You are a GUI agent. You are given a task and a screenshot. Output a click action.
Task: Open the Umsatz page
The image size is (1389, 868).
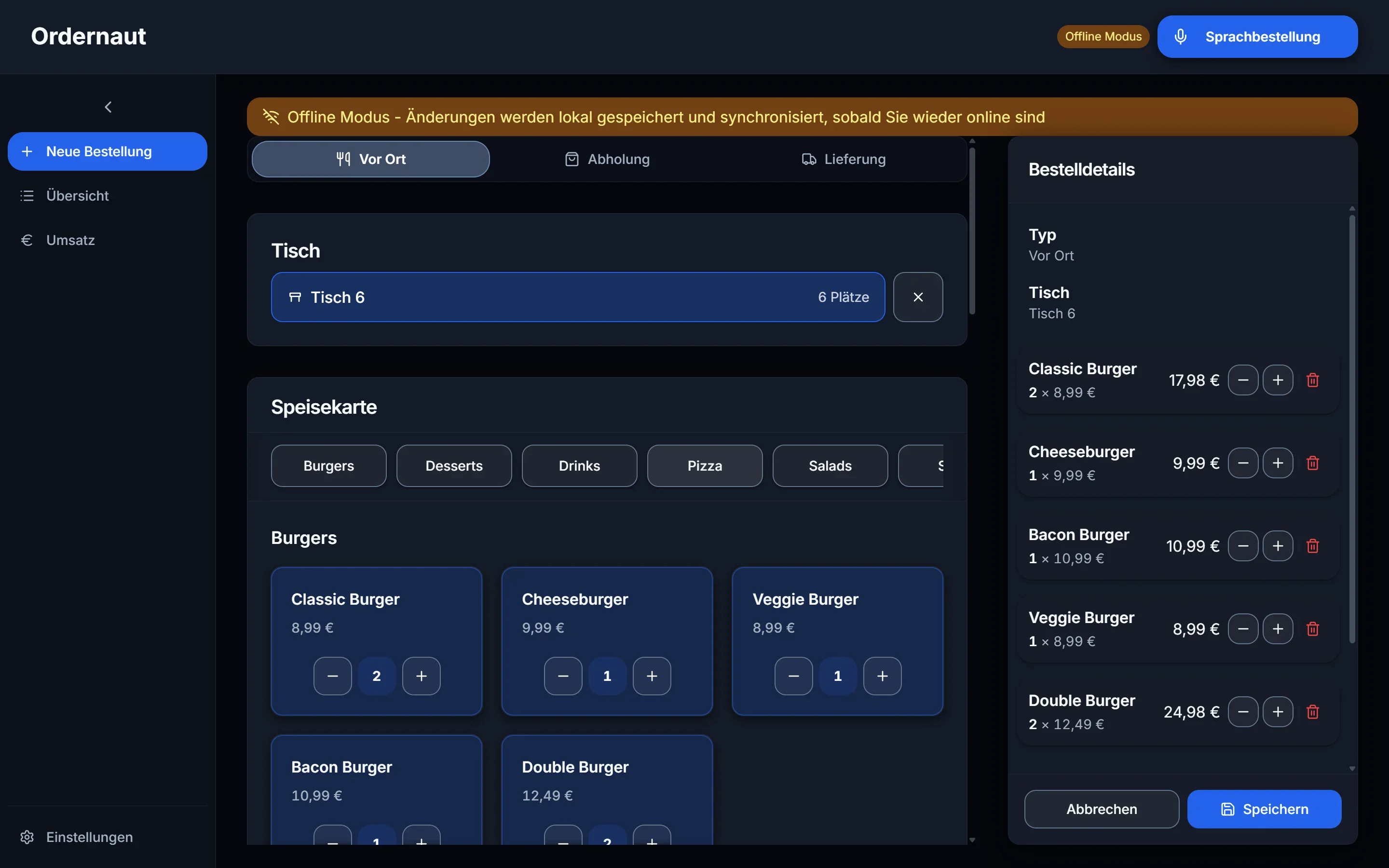point(108,240)
